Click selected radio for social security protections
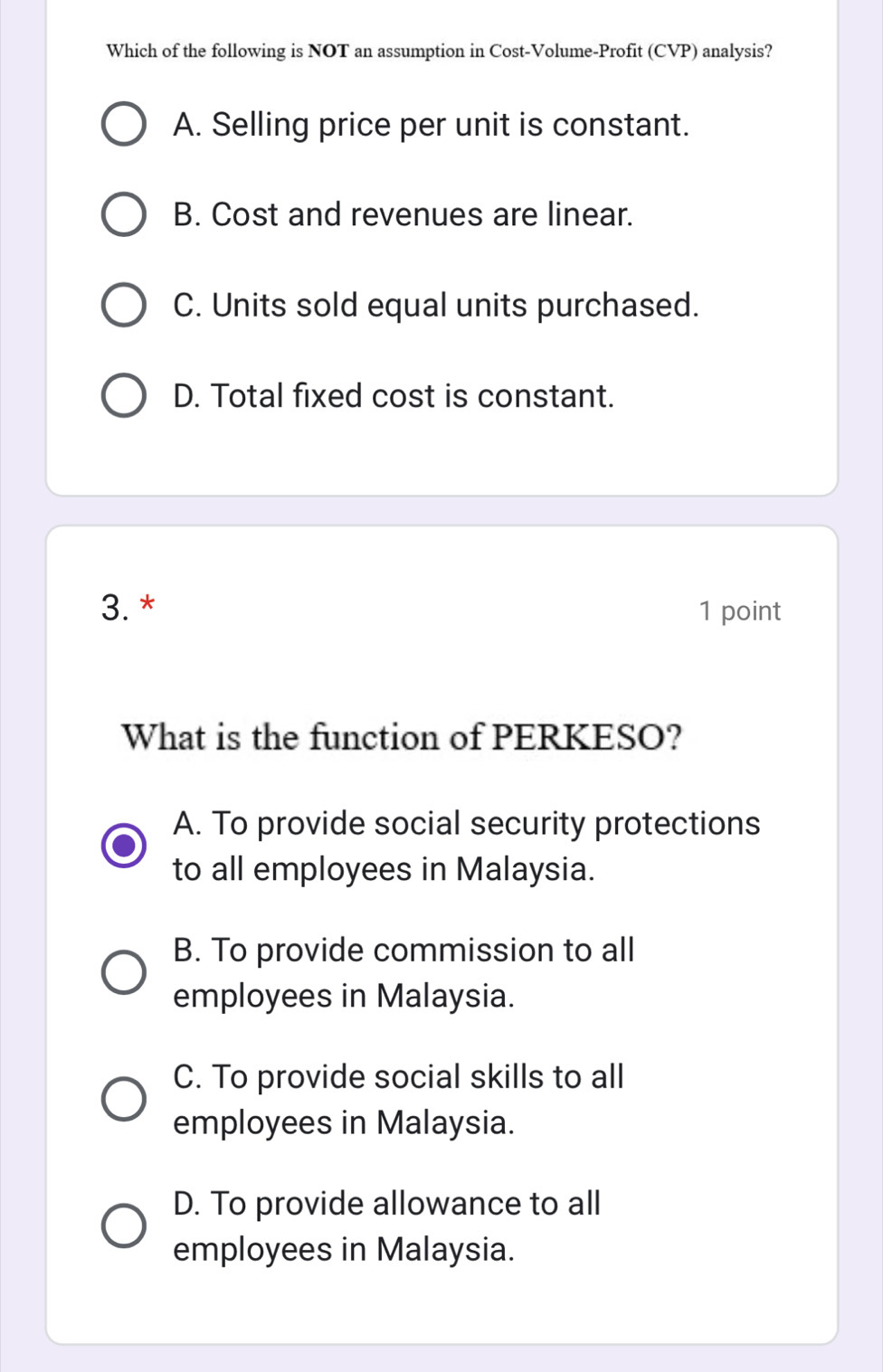Image resolution: width=883 pixels, height=1372 pixels. coord(123,847)
